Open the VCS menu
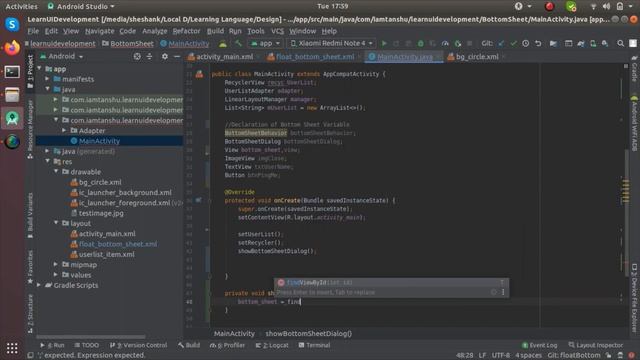 [277, 31]
